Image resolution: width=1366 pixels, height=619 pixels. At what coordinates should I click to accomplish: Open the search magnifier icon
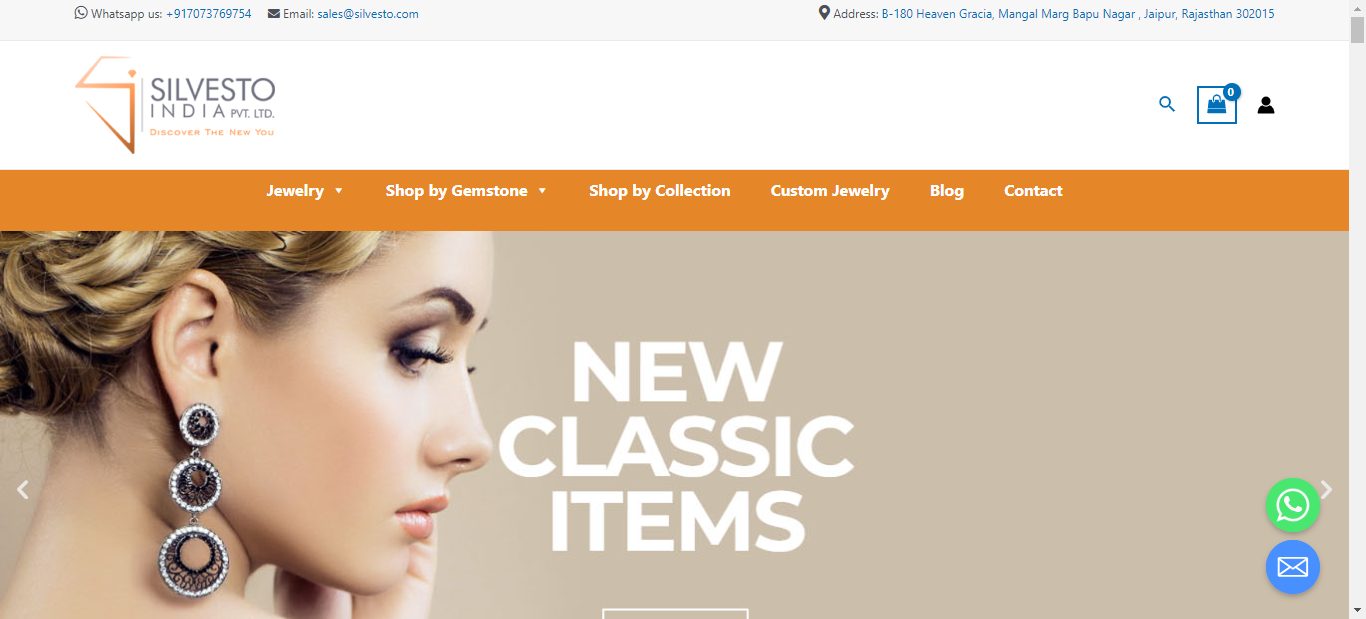(1167, 104)
